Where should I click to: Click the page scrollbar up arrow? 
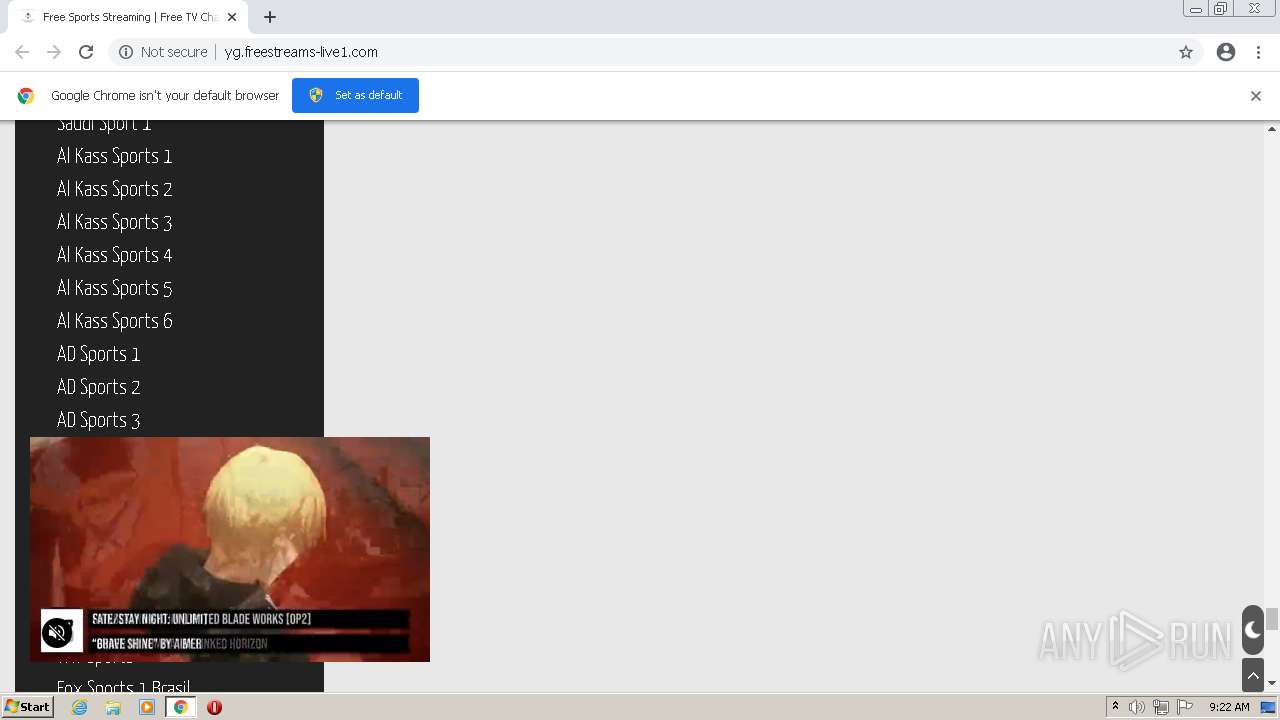coord(1272,128)
